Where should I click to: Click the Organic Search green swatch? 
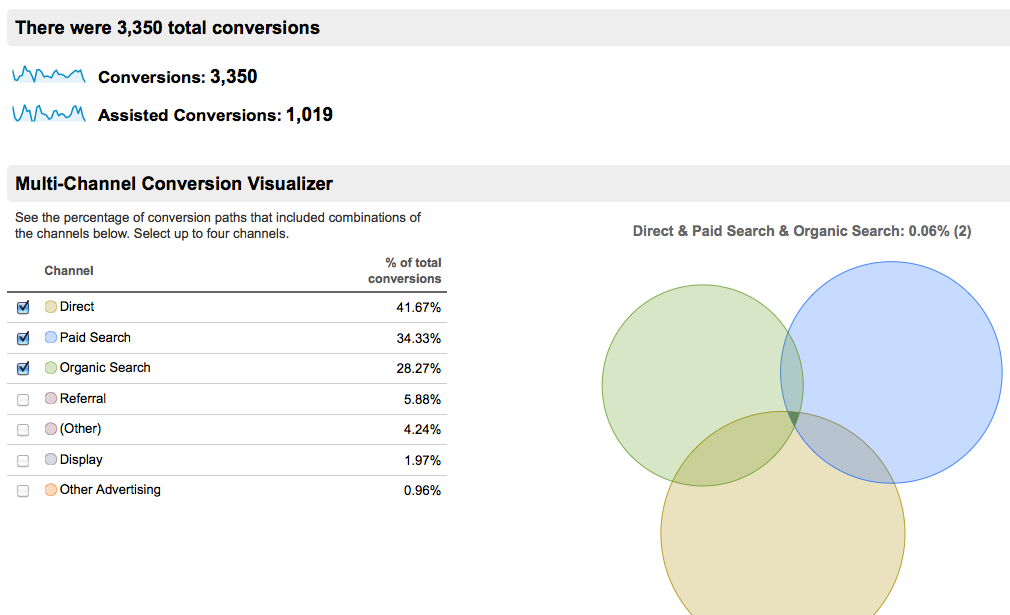[51, 368]
